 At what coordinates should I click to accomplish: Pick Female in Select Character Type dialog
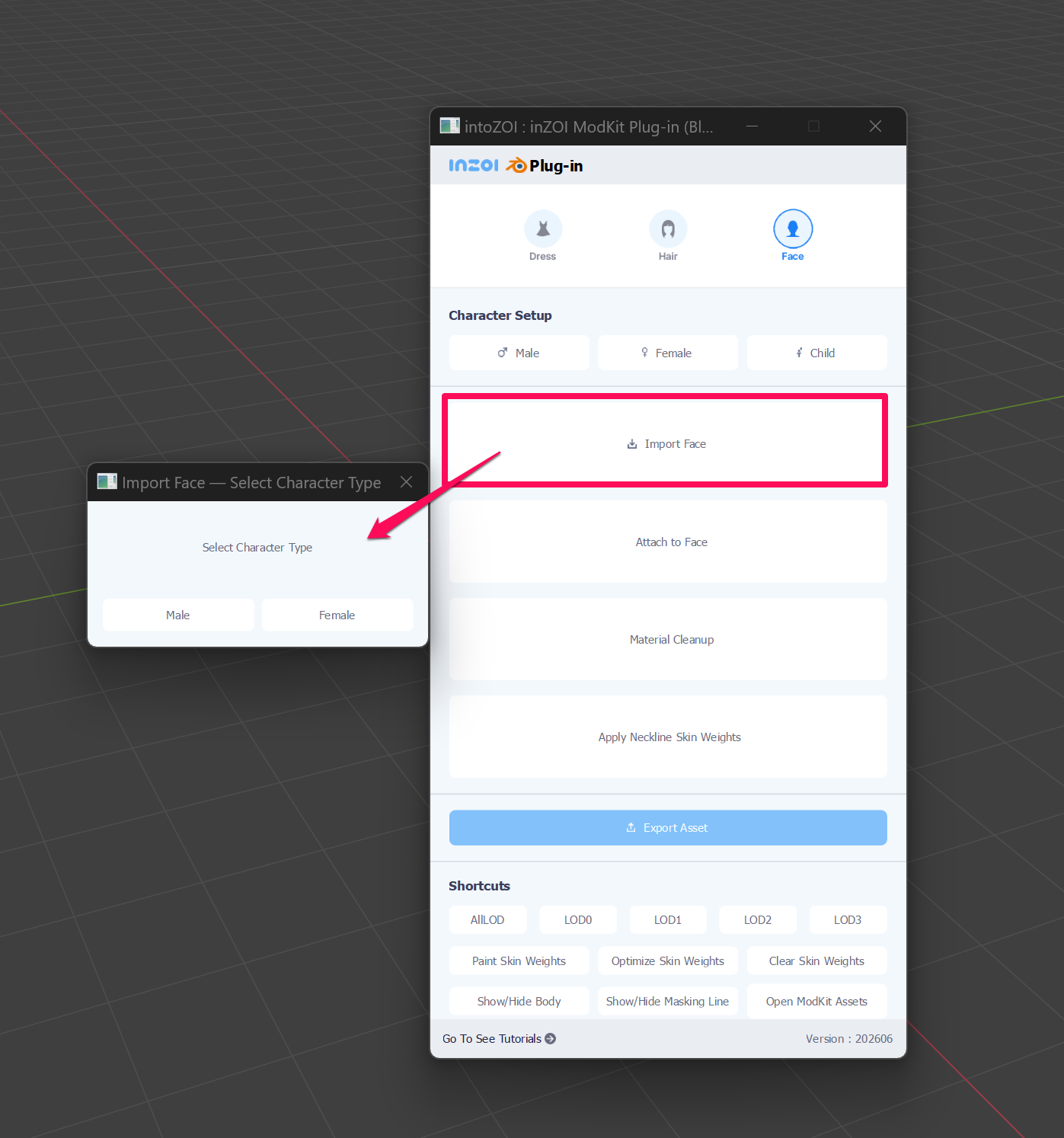coord(337,615)
